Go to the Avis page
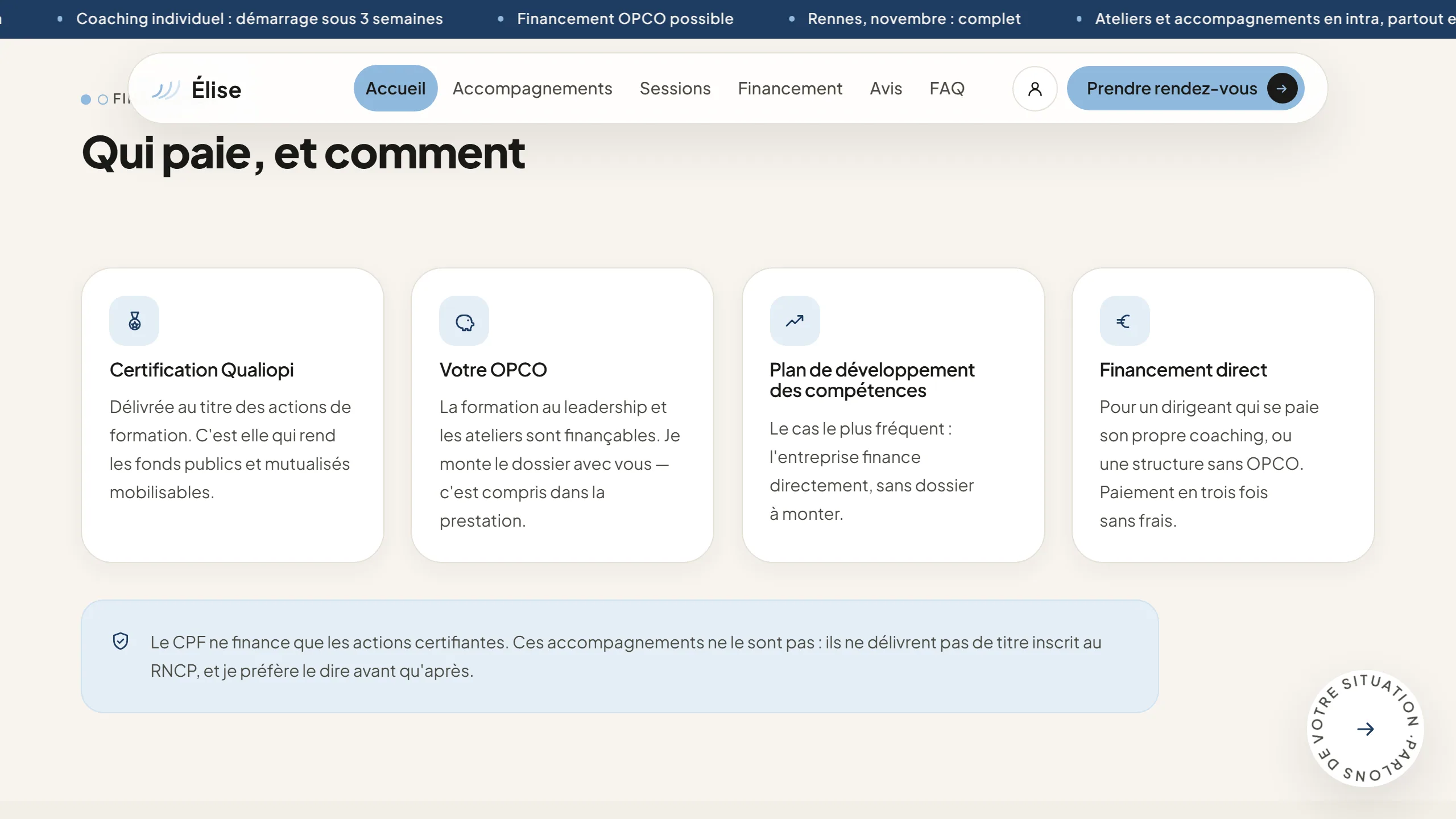This screenshot has height=819, width=1456. click(x=886, y=89)
